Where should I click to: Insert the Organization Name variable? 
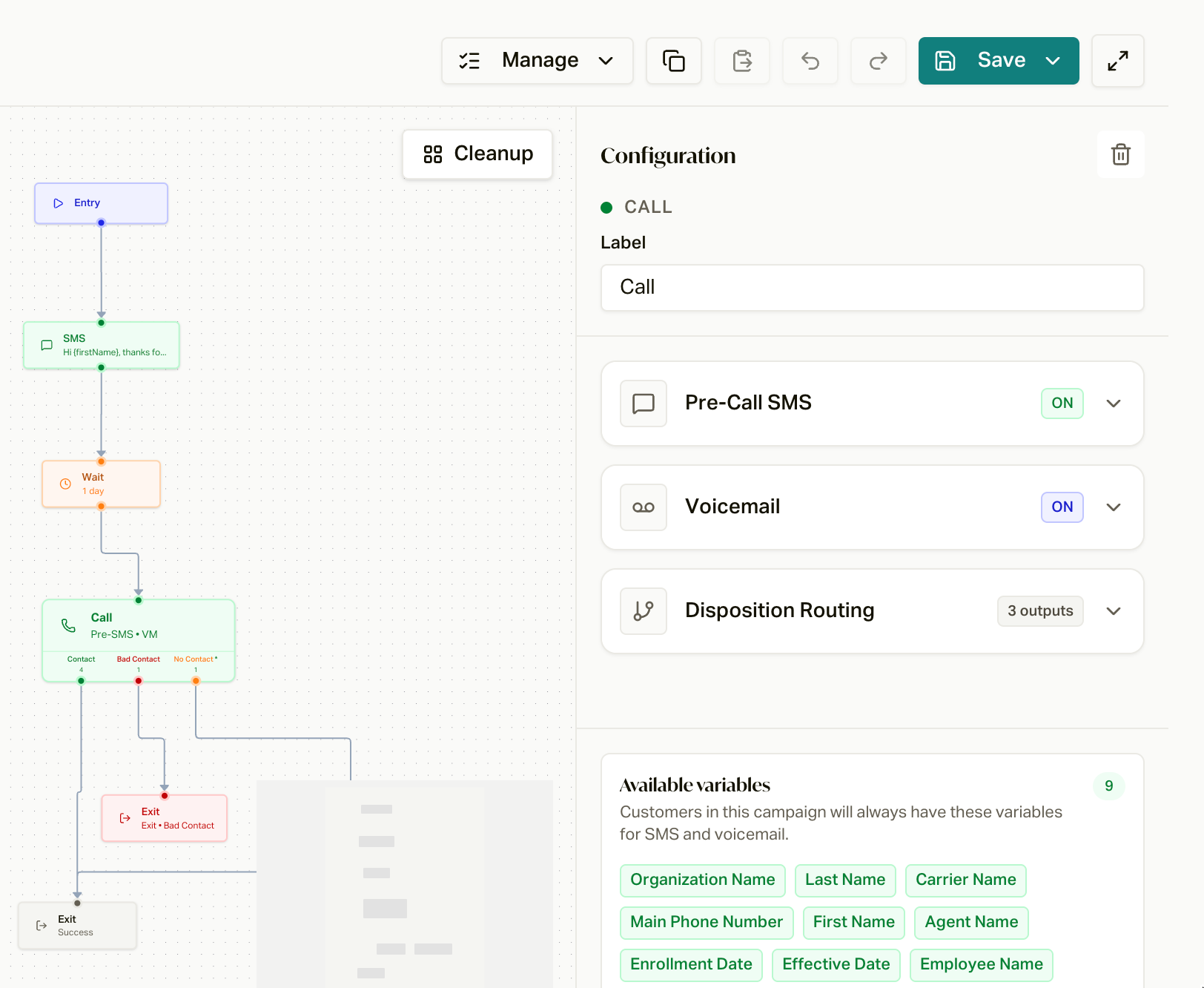(703, 880)
